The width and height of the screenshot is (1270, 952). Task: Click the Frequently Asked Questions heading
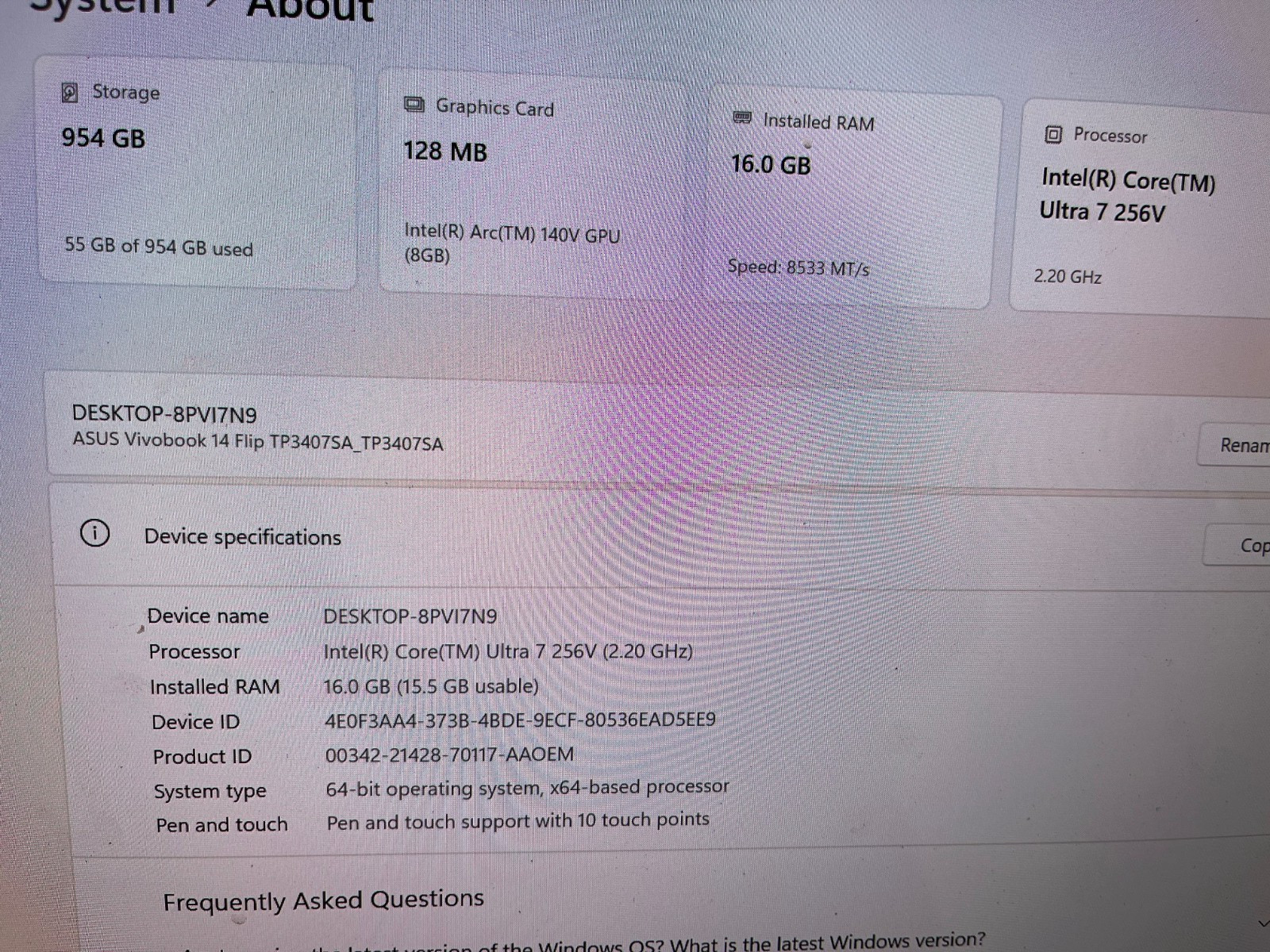pyautogui.click(x=323, y=900)
